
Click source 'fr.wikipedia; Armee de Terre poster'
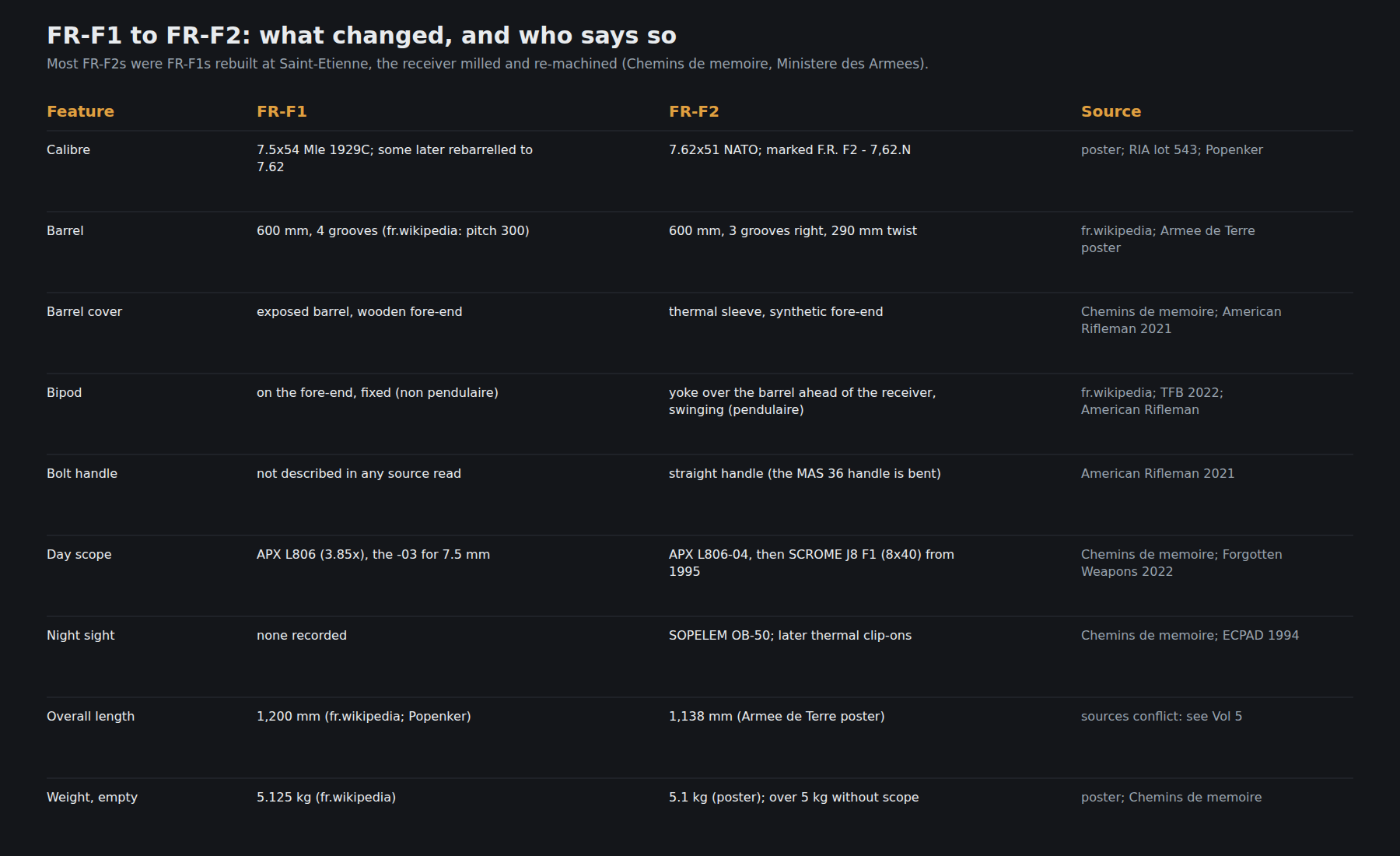(1167, 239)
